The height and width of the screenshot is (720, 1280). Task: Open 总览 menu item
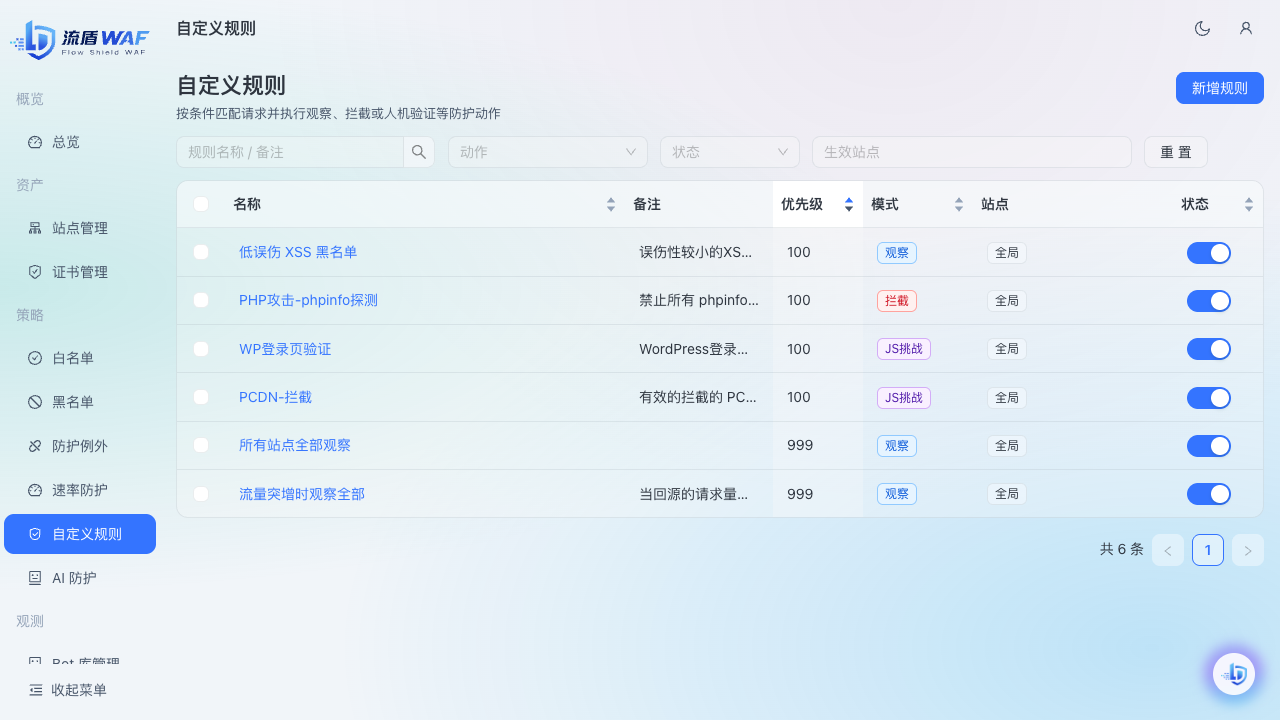click(80, 142)
